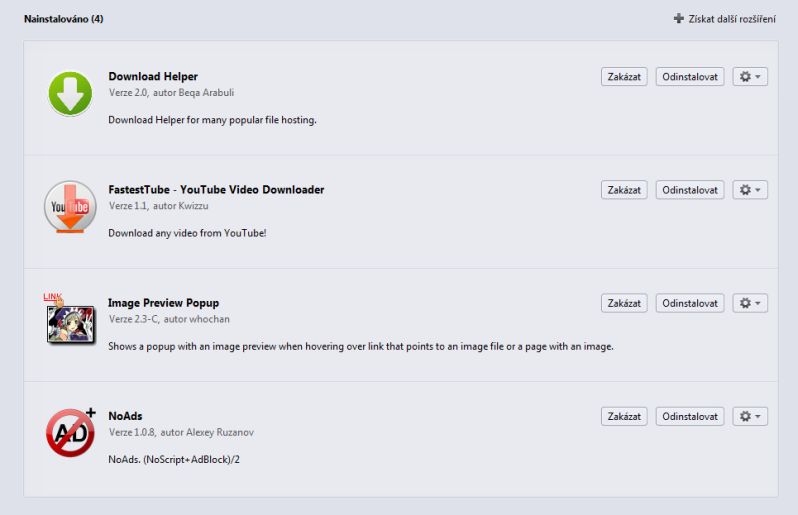The width and height of the screenshot is (798, 515).
Task: Click the NoAds crossed-out AD icon
Action: pyautogui.click(x=71, y=432)
